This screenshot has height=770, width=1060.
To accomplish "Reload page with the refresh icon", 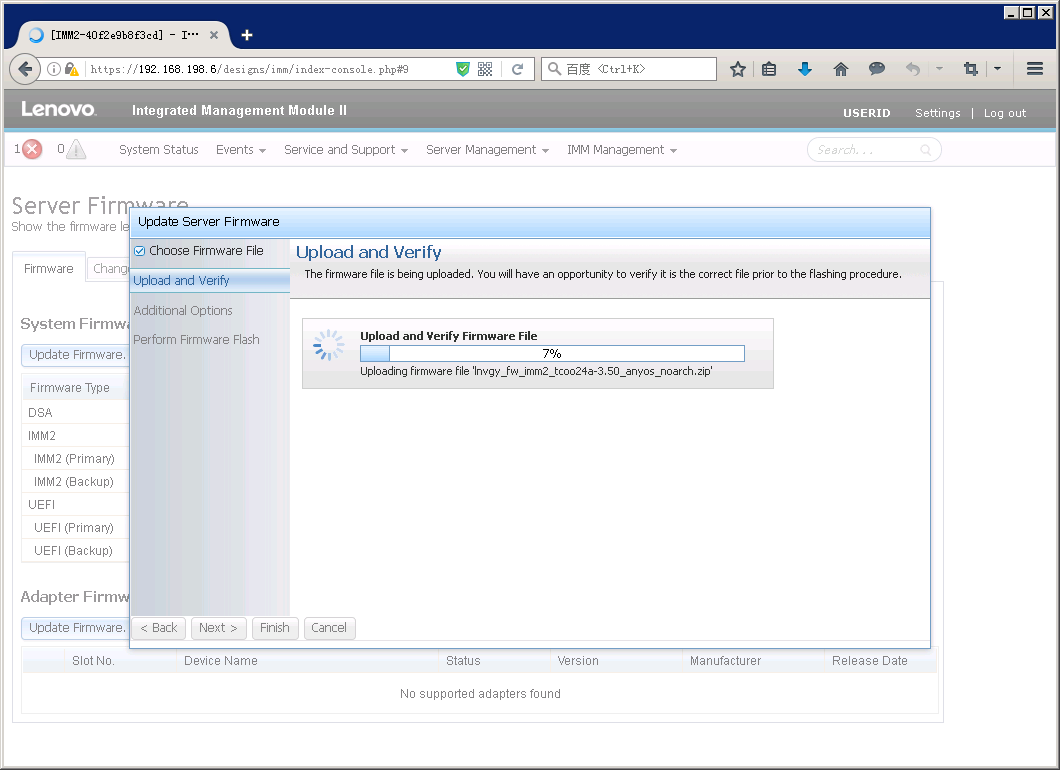I will tap(517, 69).
